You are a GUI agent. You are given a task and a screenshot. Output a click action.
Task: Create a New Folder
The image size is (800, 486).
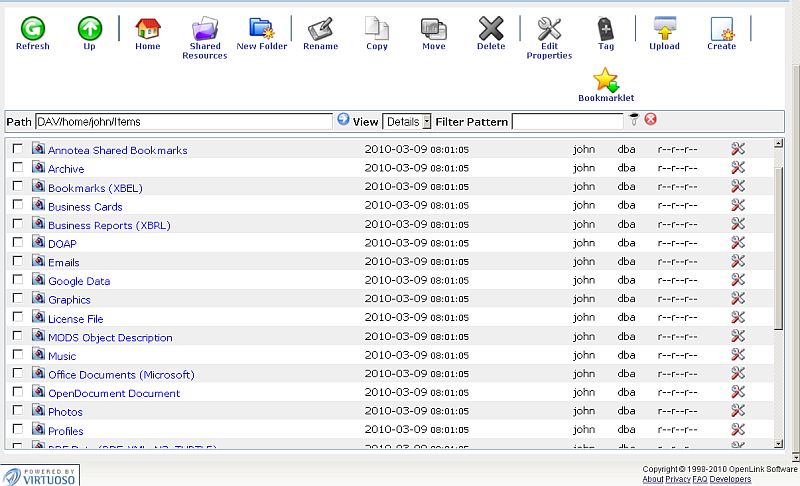[x=262, y=29]
